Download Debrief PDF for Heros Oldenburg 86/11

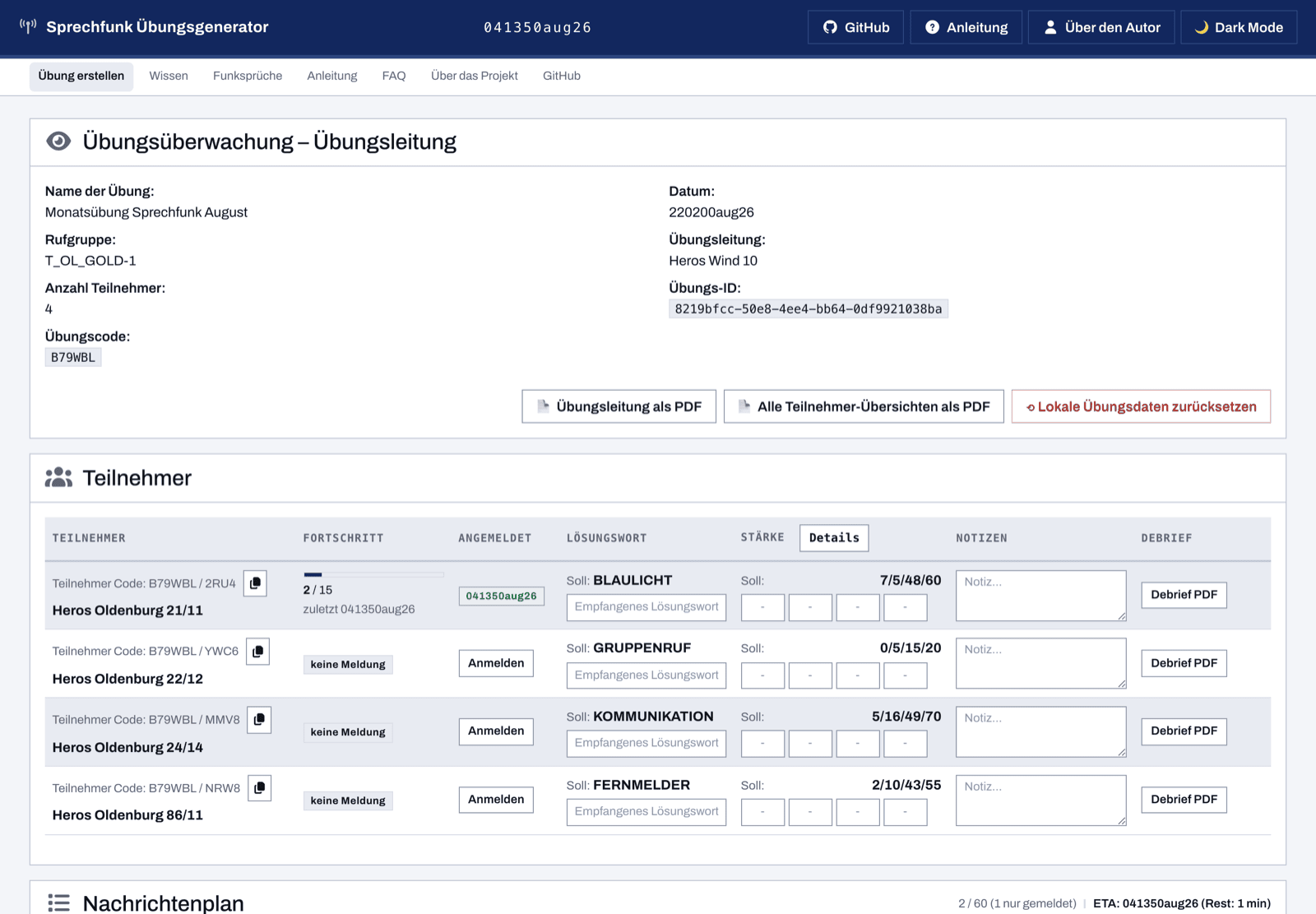[x=1184, y=800]
